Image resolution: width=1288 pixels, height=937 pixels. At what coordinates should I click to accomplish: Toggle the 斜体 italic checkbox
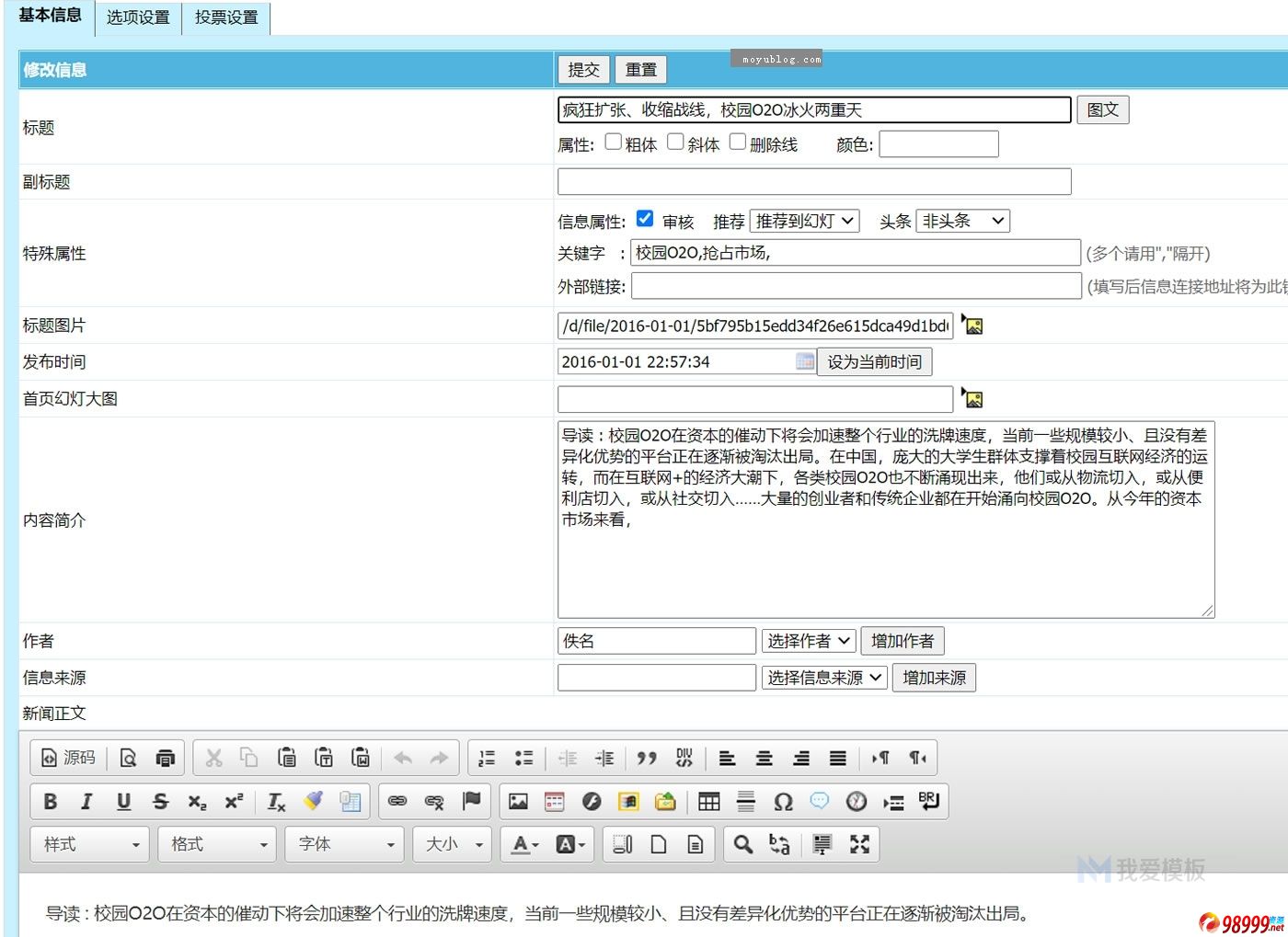tap(675, 143)
